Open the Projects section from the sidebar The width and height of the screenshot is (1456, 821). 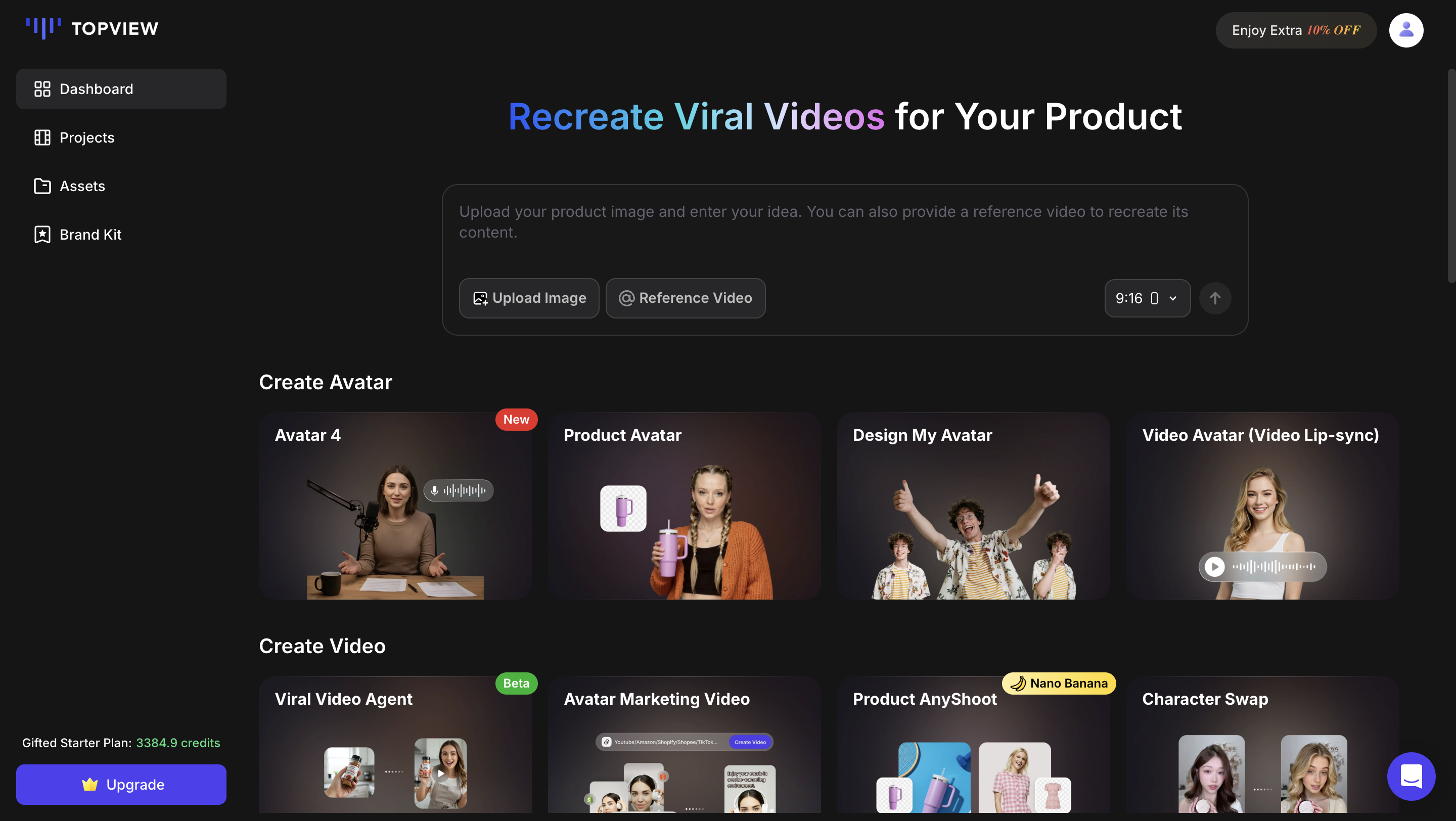coord(42,138)
